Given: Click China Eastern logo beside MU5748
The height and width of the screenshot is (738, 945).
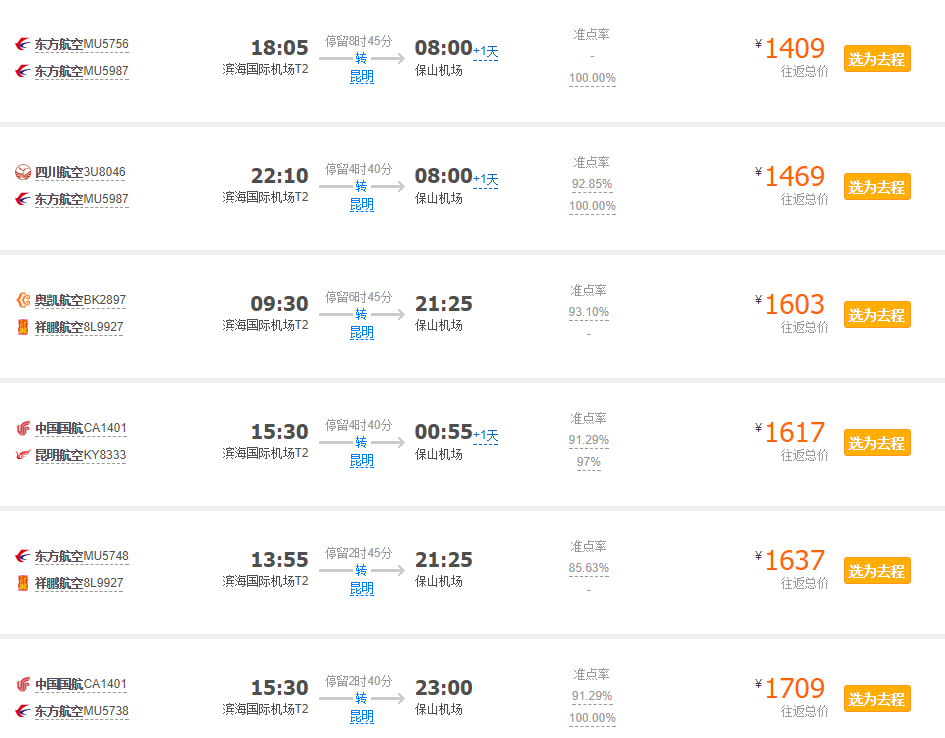Looking at the screenshot, I should 23,555.
